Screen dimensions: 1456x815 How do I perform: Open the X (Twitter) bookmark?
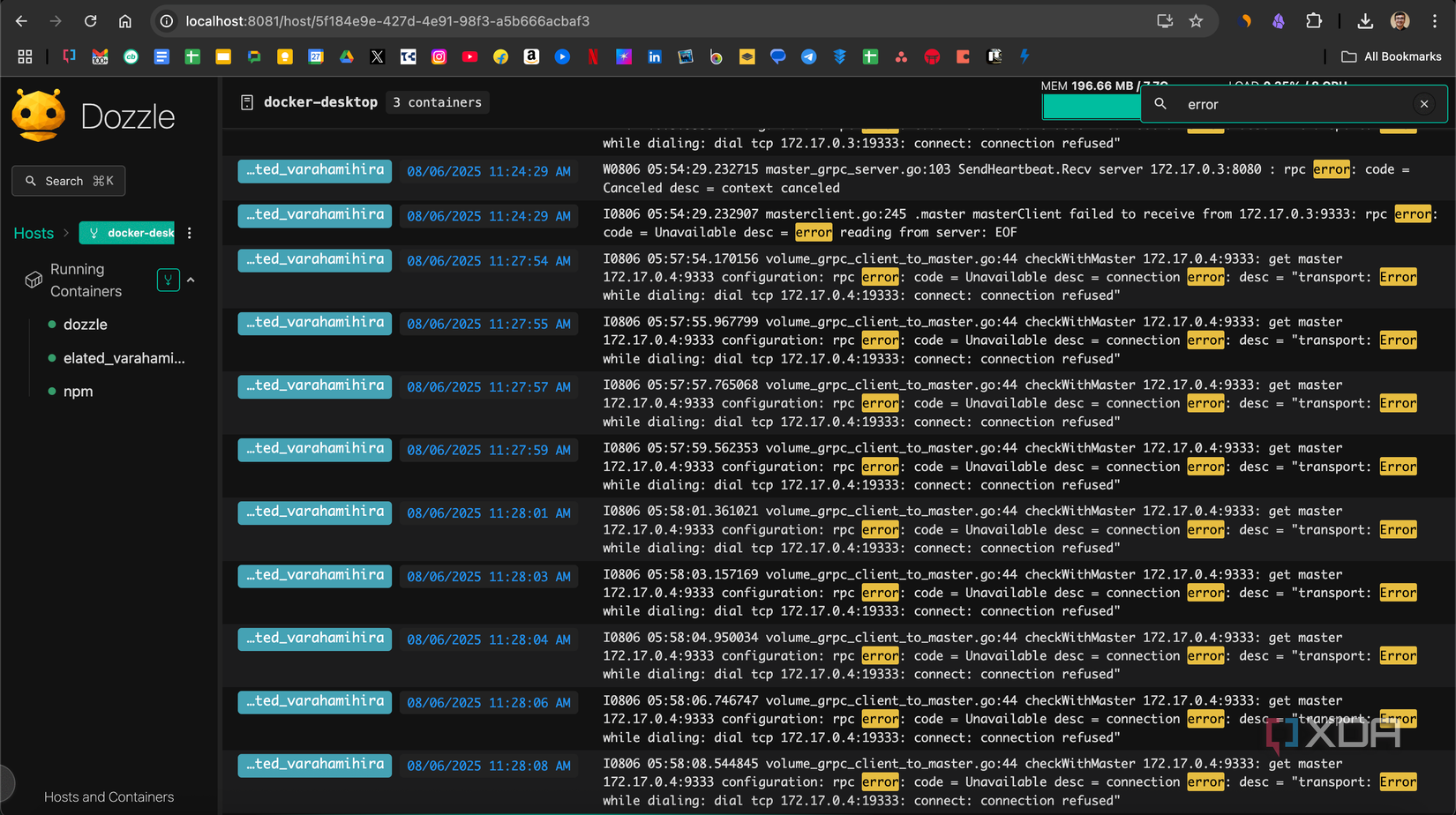378,56
